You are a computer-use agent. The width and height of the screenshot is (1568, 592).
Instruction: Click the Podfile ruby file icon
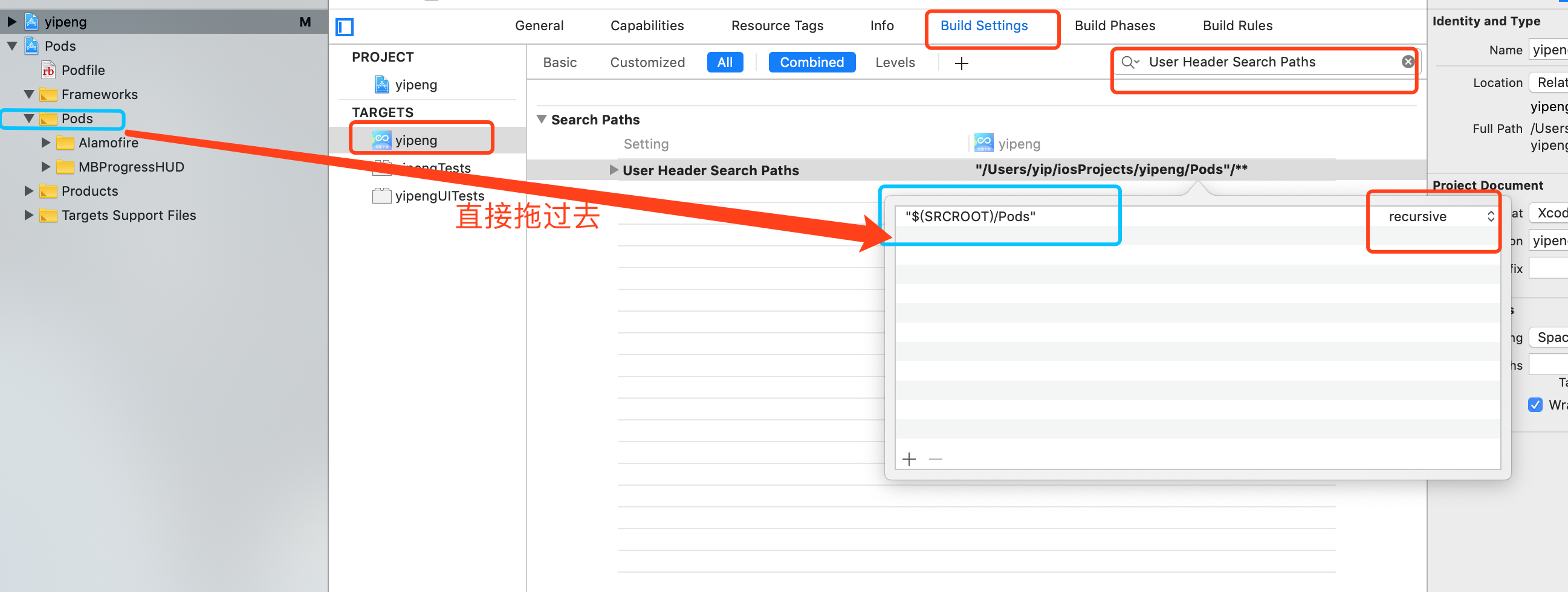click(48, 71)
